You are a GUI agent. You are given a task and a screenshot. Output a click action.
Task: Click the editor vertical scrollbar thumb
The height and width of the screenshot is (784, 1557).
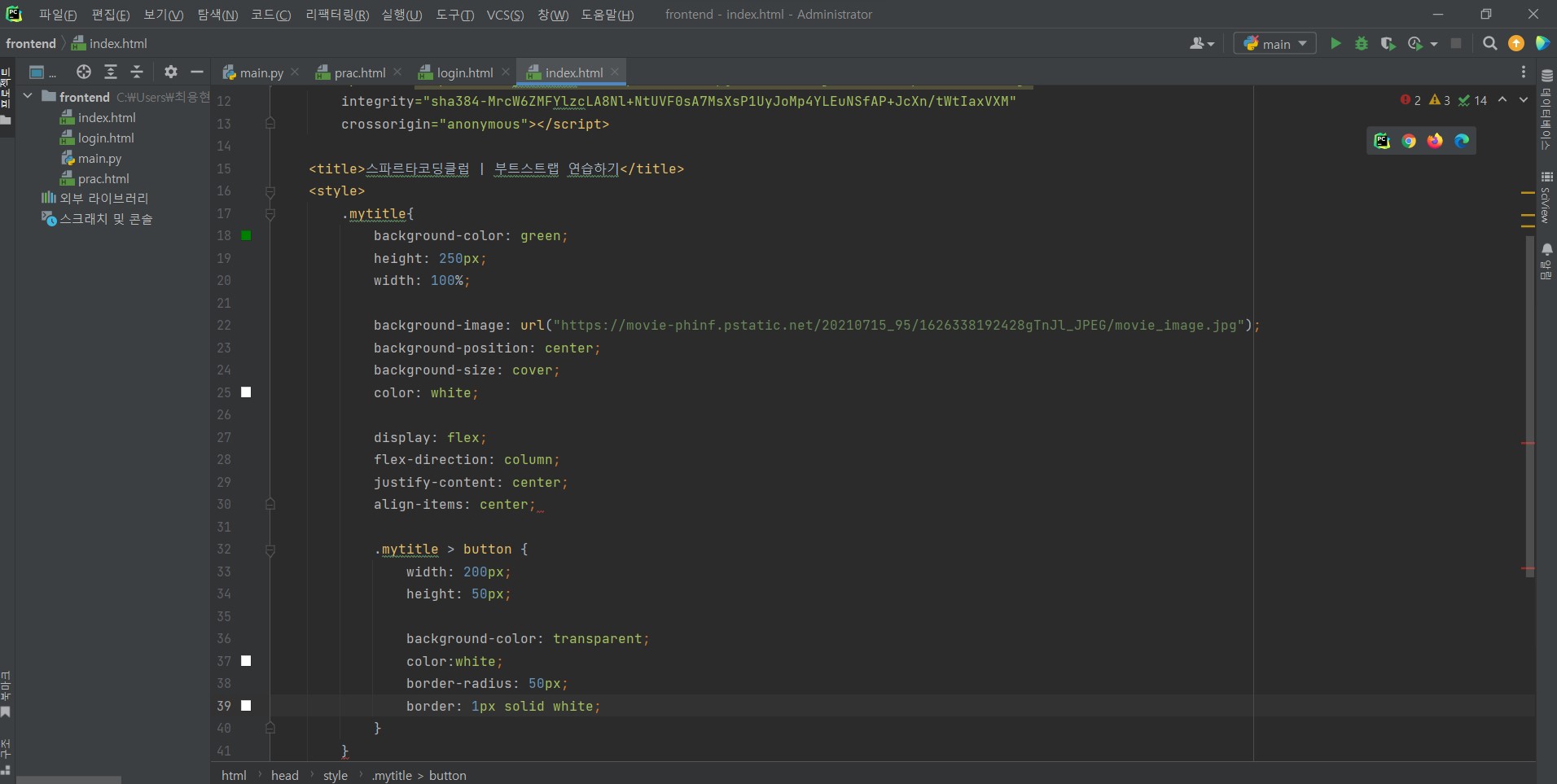[1530, 406]
